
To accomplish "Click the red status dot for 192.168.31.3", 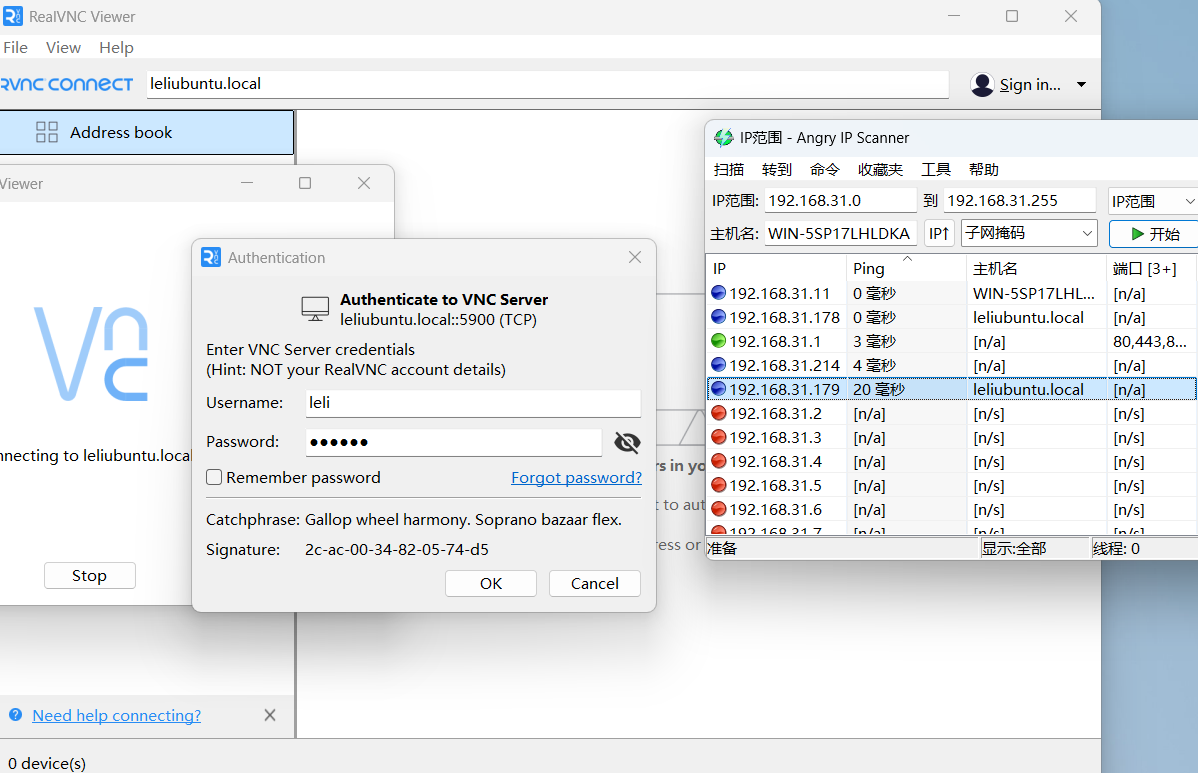I will [718, 437].
